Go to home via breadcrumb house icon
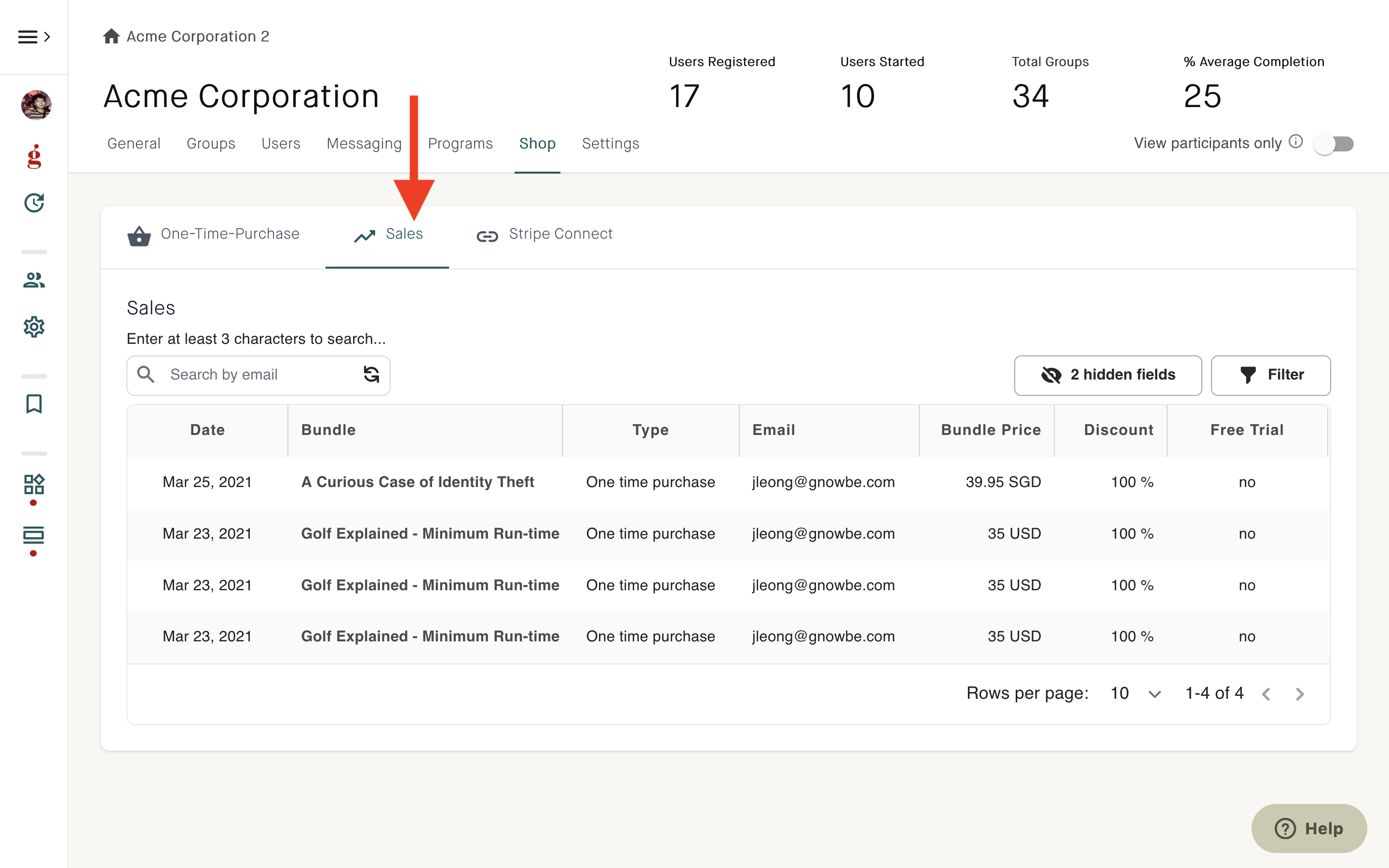Image resolution: width=1389 pixels, height=868 pixels. (111, 36)
